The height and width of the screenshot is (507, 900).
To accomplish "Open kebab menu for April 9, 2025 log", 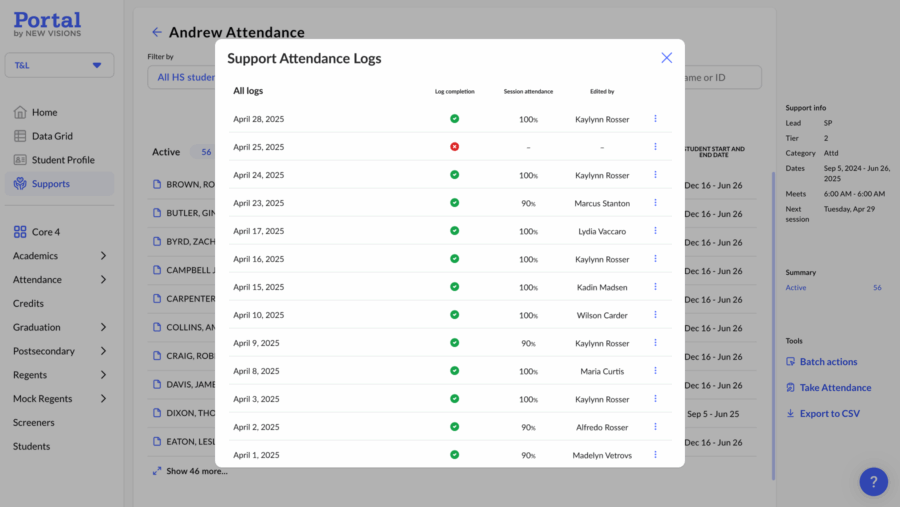I will coord(655,343).
